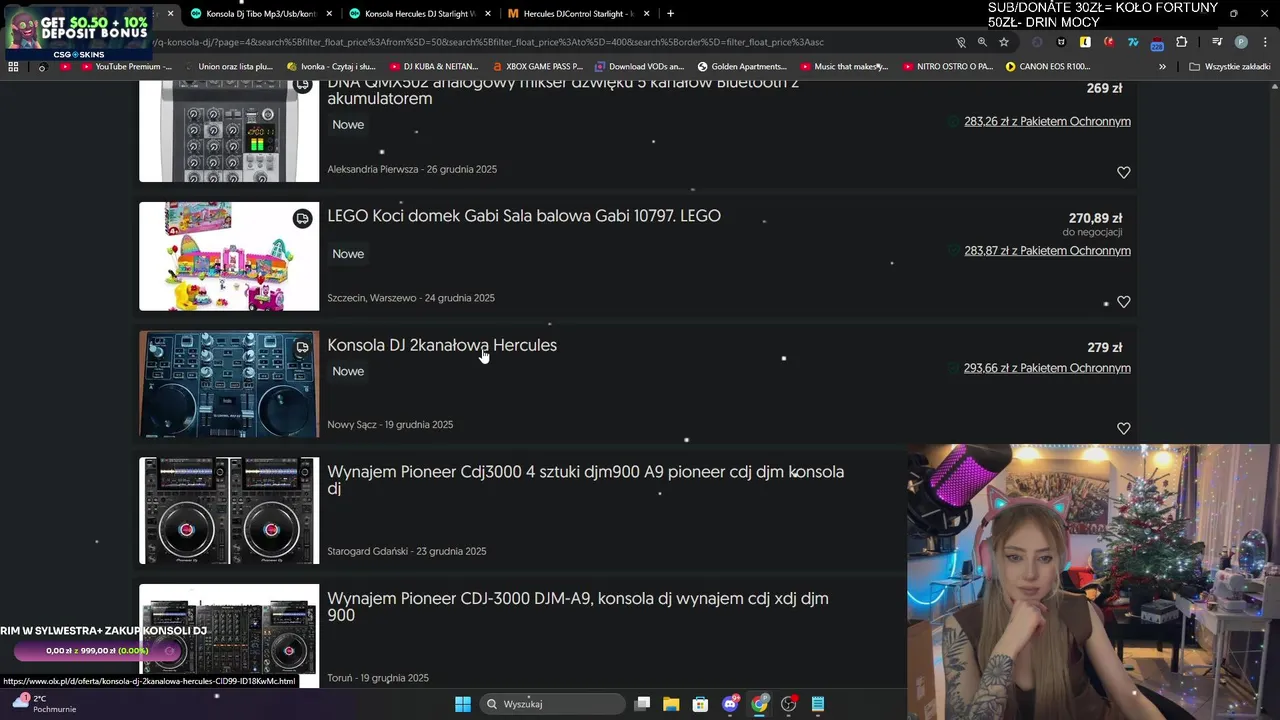Open the Starogard Gdański Pioneer CDJ thumbnail
This screenshot has width=1280, height=720.
point(229,511)
